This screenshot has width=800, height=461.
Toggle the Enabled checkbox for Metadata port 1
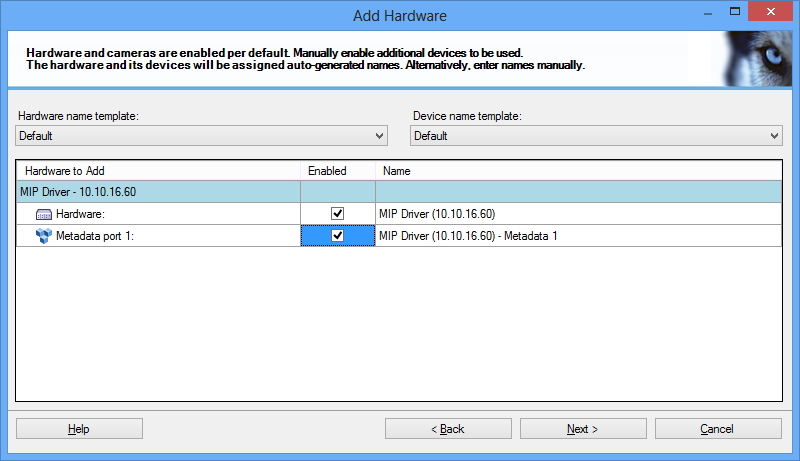337,236
